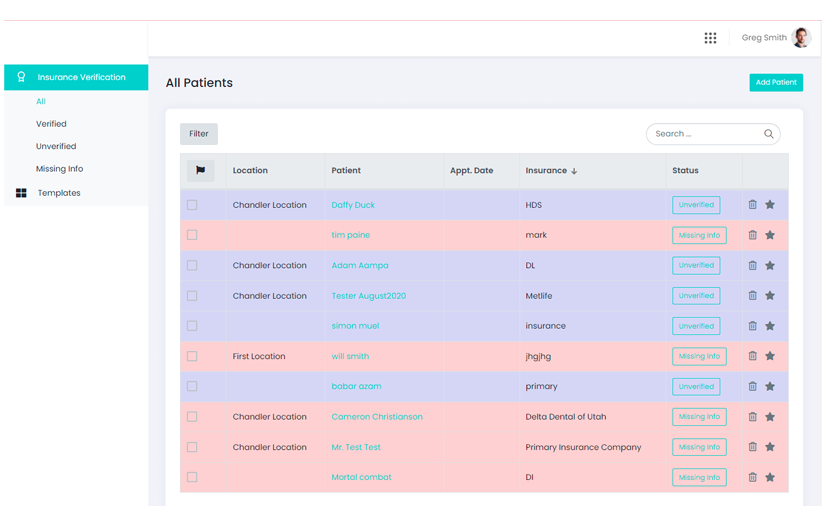Click the search magnifier icon
This screenshot has width=825, height=525.
click(769, 134)
